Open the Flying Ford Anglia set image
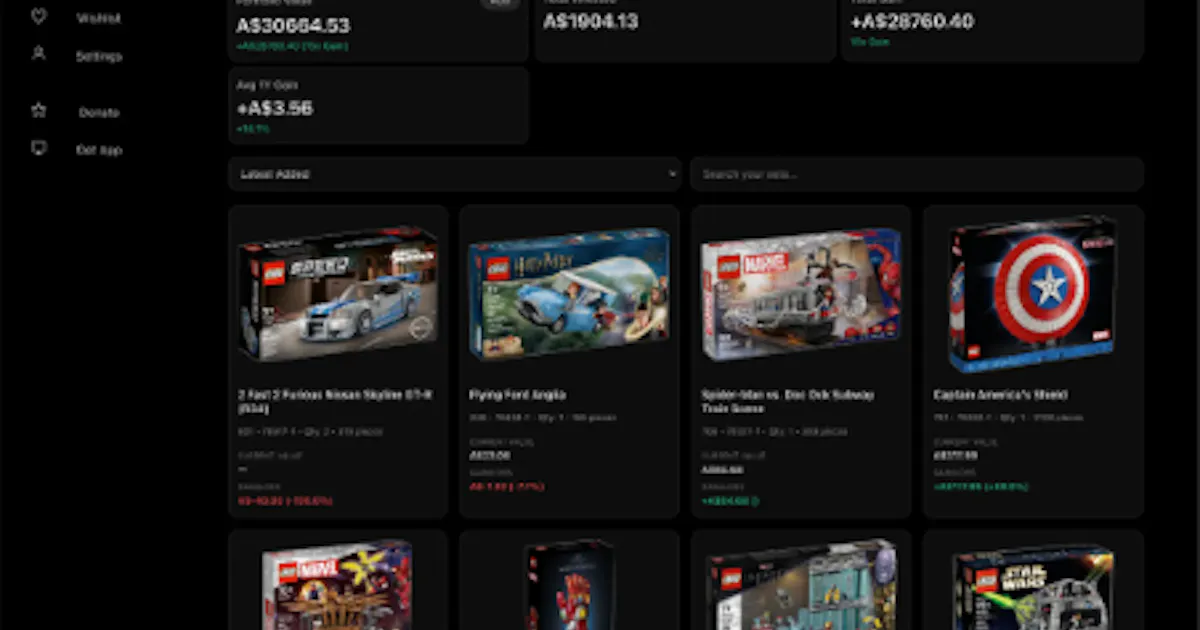The image size is (1200, 630). click(569, 293)
